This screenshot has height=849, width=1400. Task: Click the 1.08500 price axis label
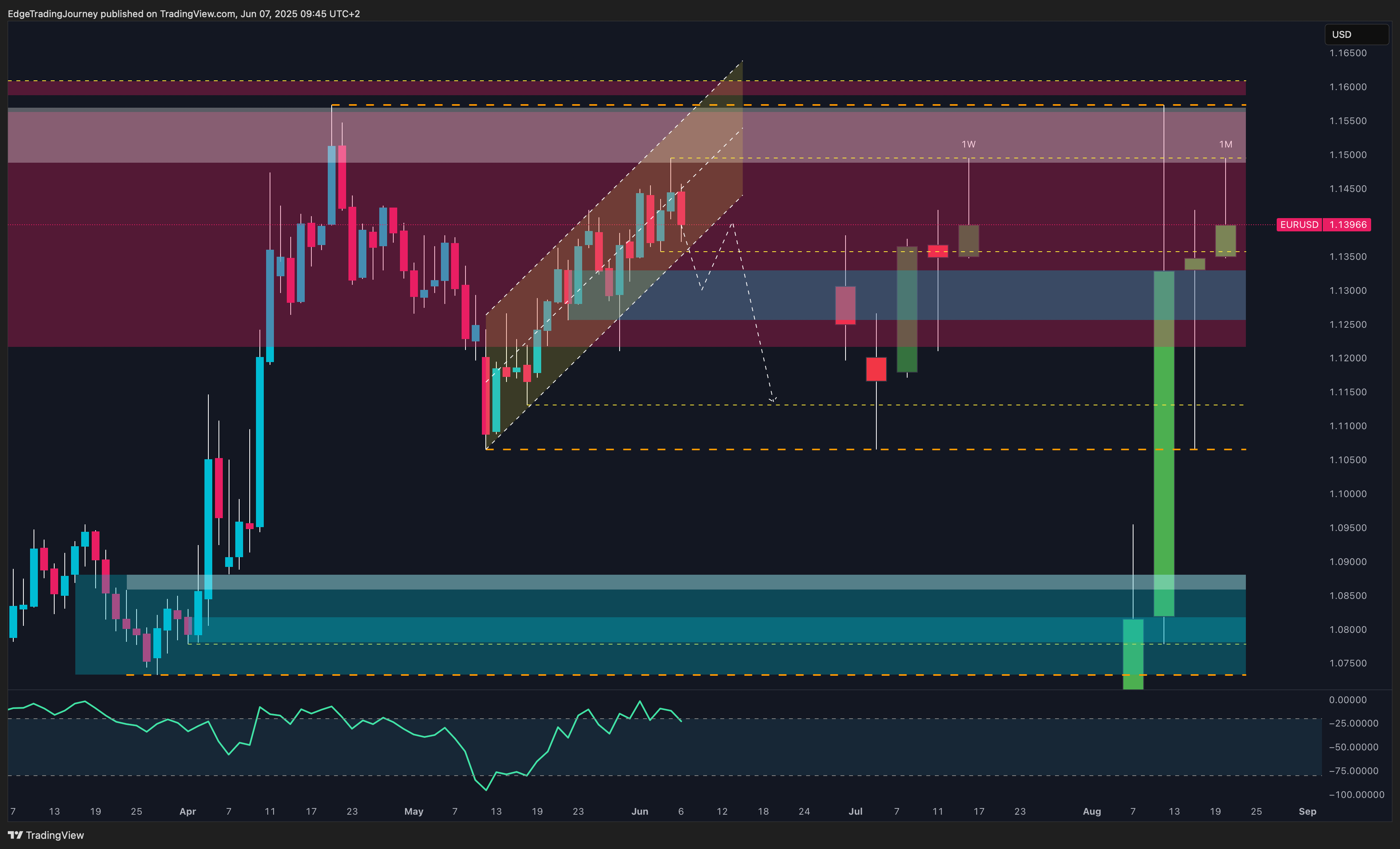click(x=1348, y=595)
